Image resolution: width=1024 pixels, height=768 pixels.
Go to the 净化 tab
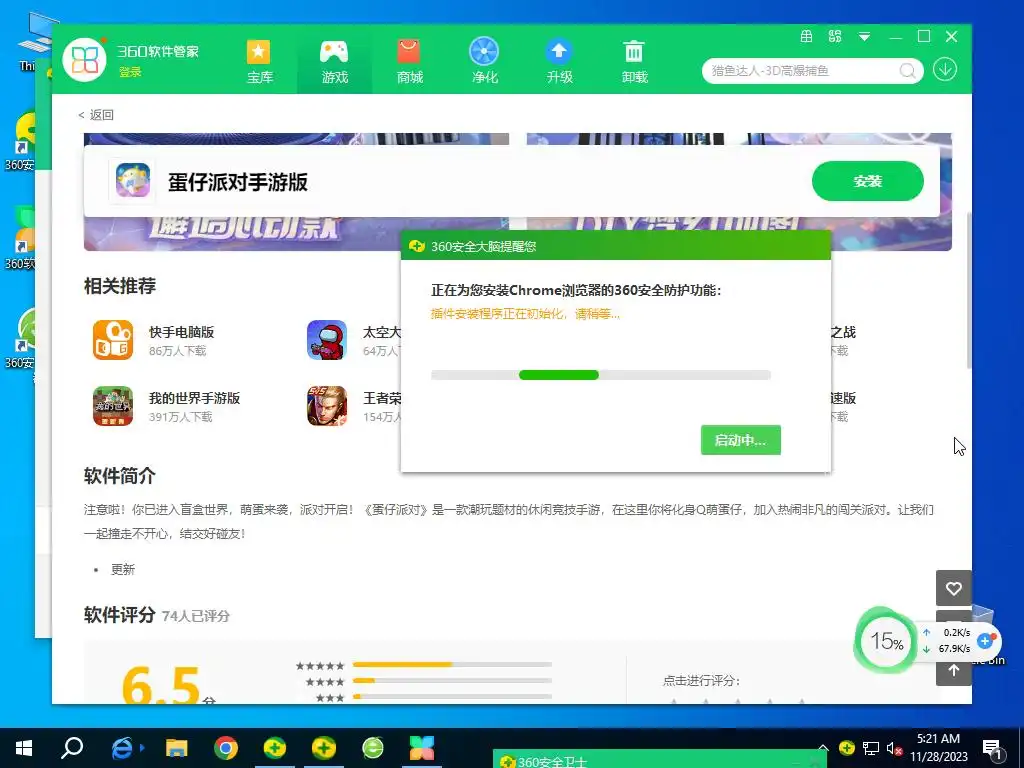[x=485, y=61]
